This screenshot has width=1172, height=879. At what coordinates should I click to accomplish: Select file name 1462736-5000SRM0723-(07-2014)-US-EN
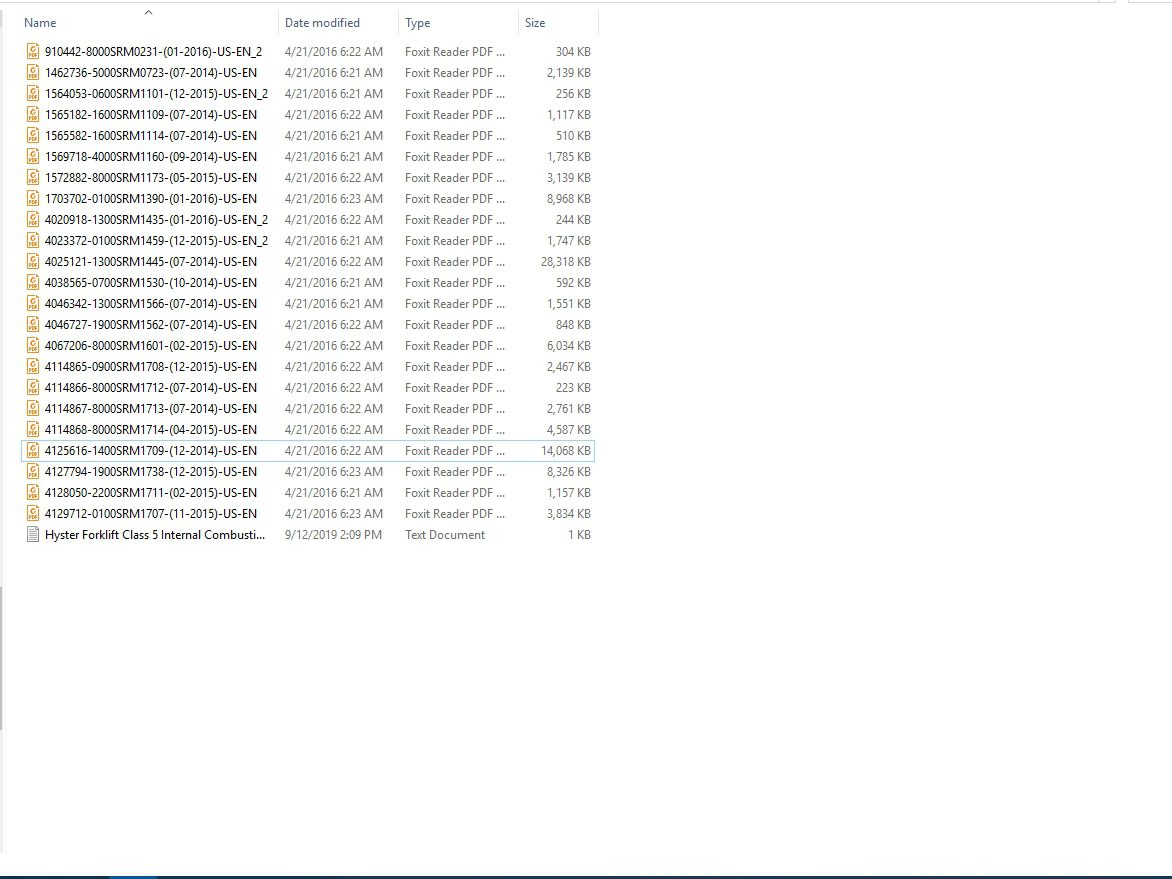click(151, 73)
